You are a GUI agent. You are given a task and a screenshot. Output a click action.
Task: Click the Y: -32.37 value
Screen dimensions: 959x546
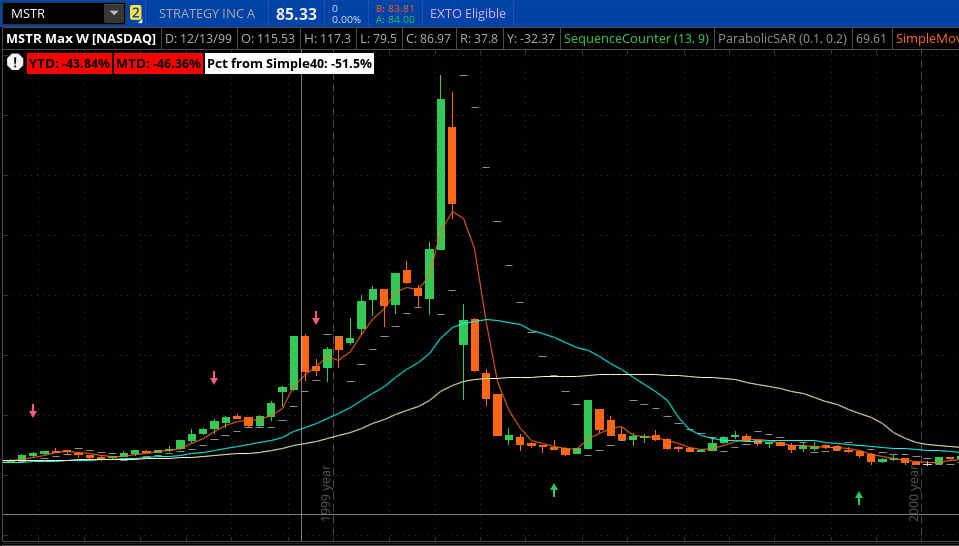531,39
